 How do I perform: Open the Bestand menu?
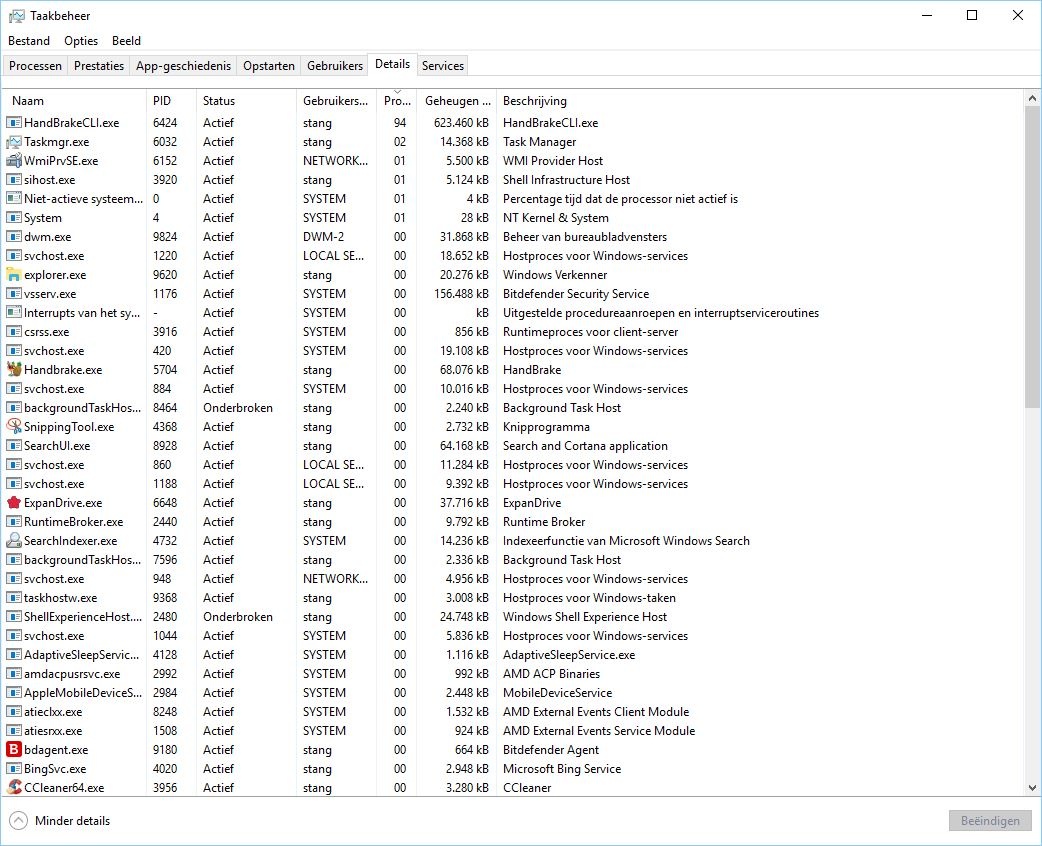tap(29, 41)
